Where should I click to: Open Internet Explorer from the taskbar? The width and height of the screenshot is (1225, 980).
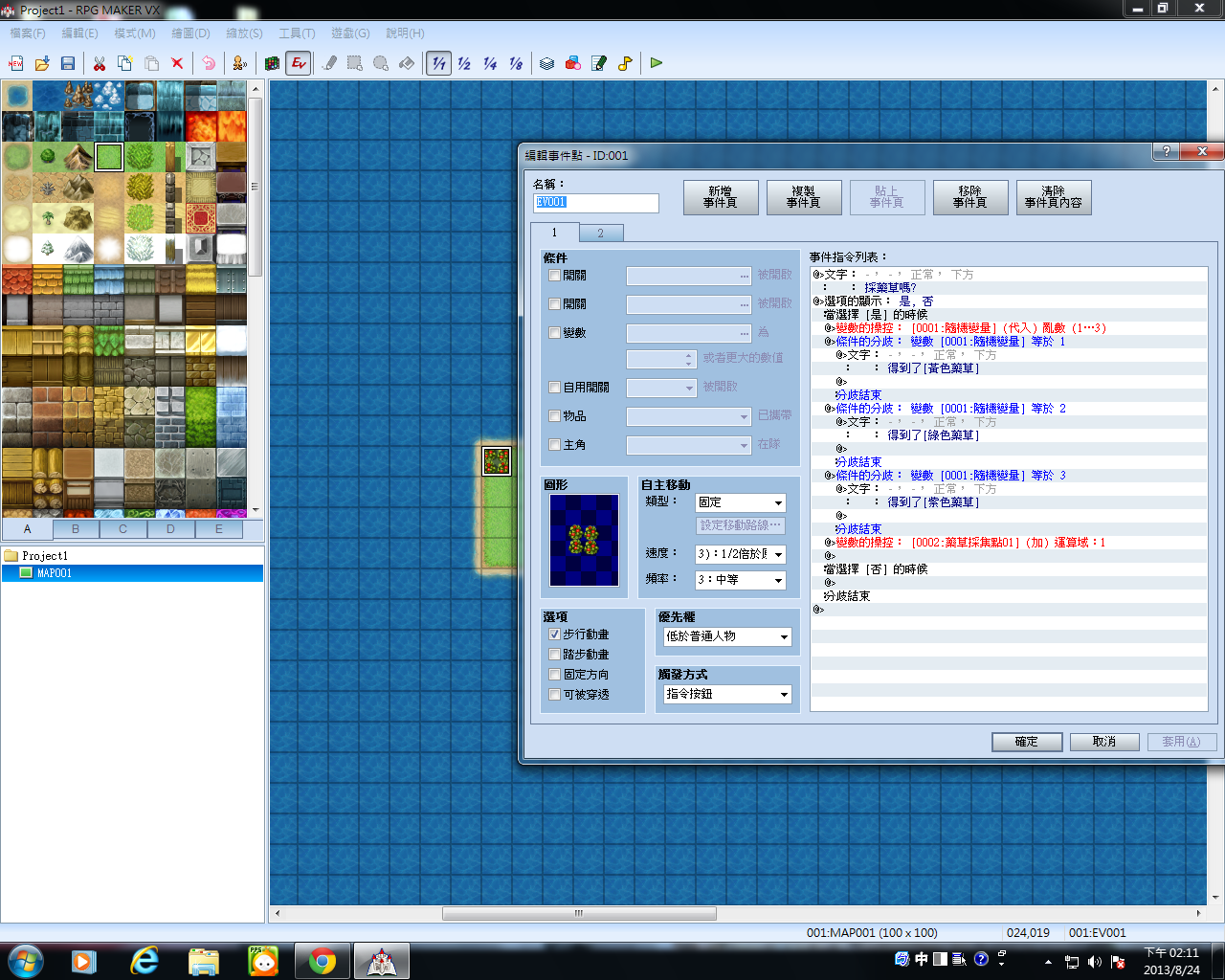point(145,961)
